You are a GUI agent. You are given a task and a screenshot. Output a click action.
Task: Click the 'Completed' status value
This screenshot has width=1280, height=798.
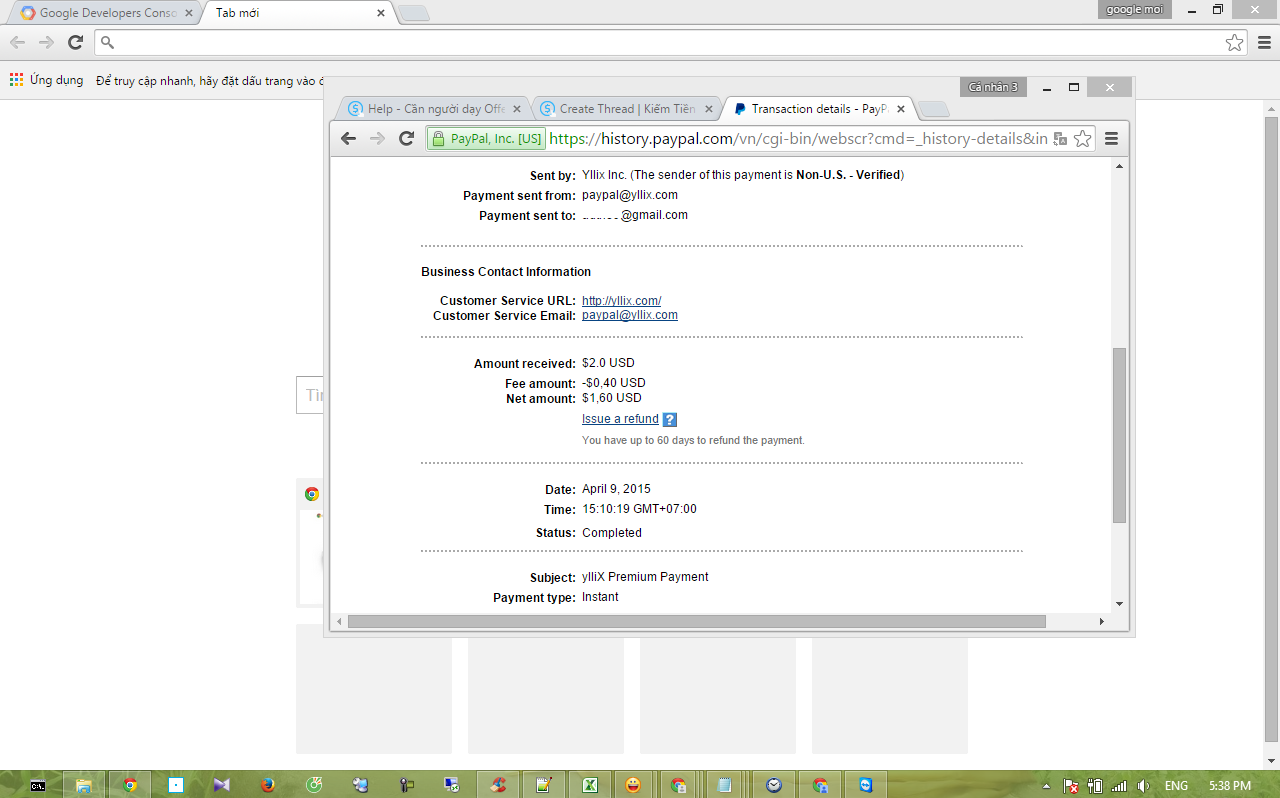pyautogui.click(x=612, y=533)
